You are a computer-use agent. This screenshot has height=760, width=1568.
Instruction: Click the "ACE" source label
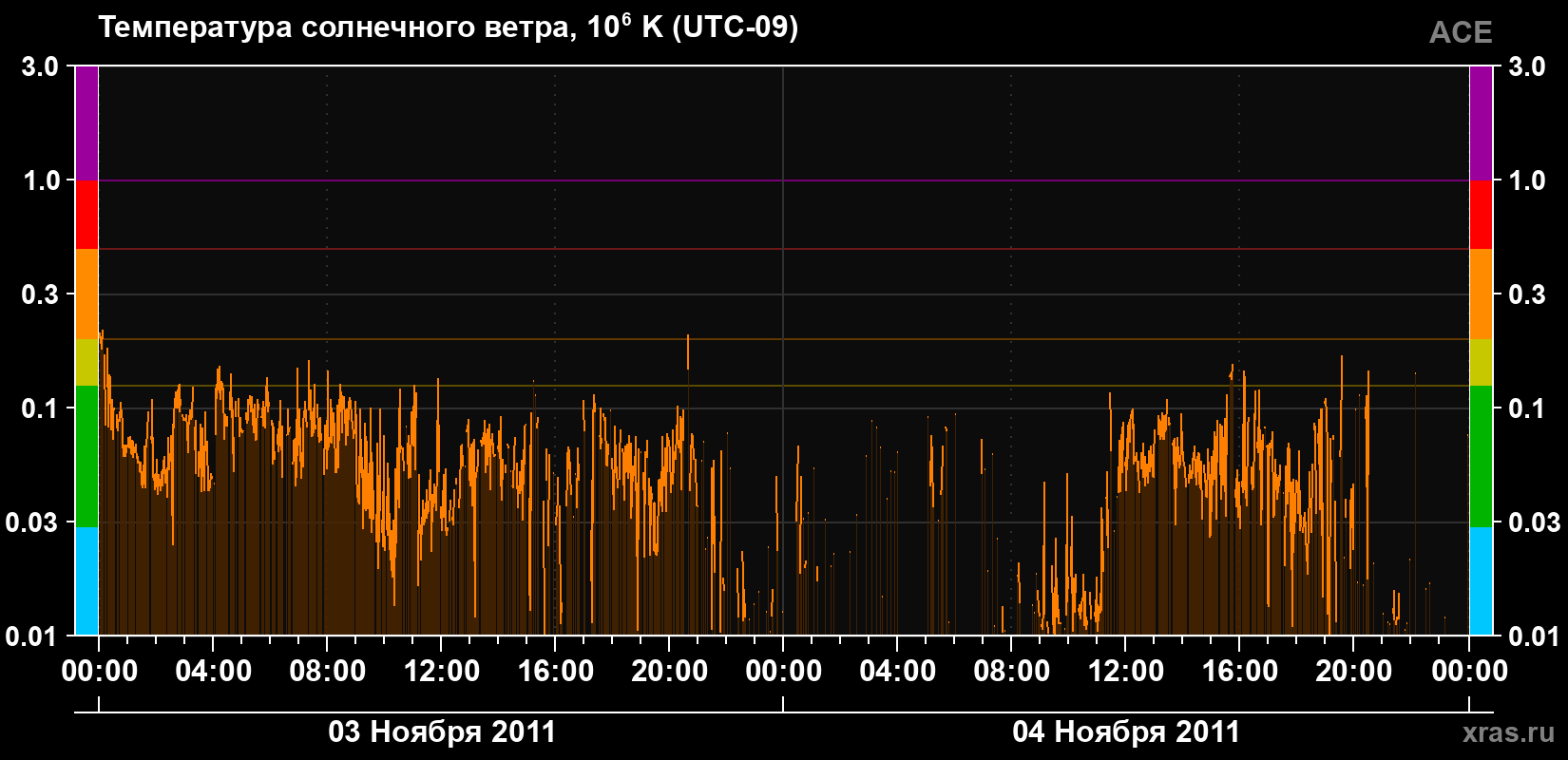1461,32
